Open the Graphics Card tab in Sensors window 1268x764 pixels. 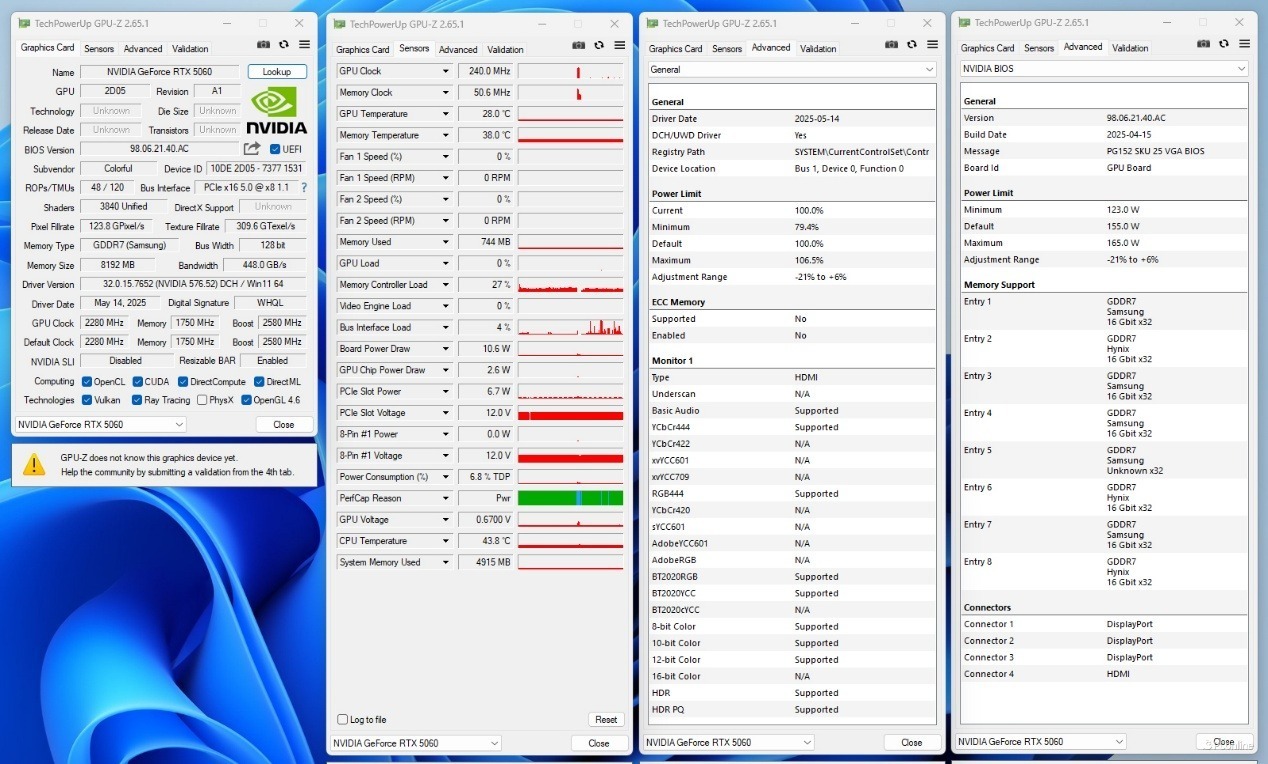coord(363,49)
